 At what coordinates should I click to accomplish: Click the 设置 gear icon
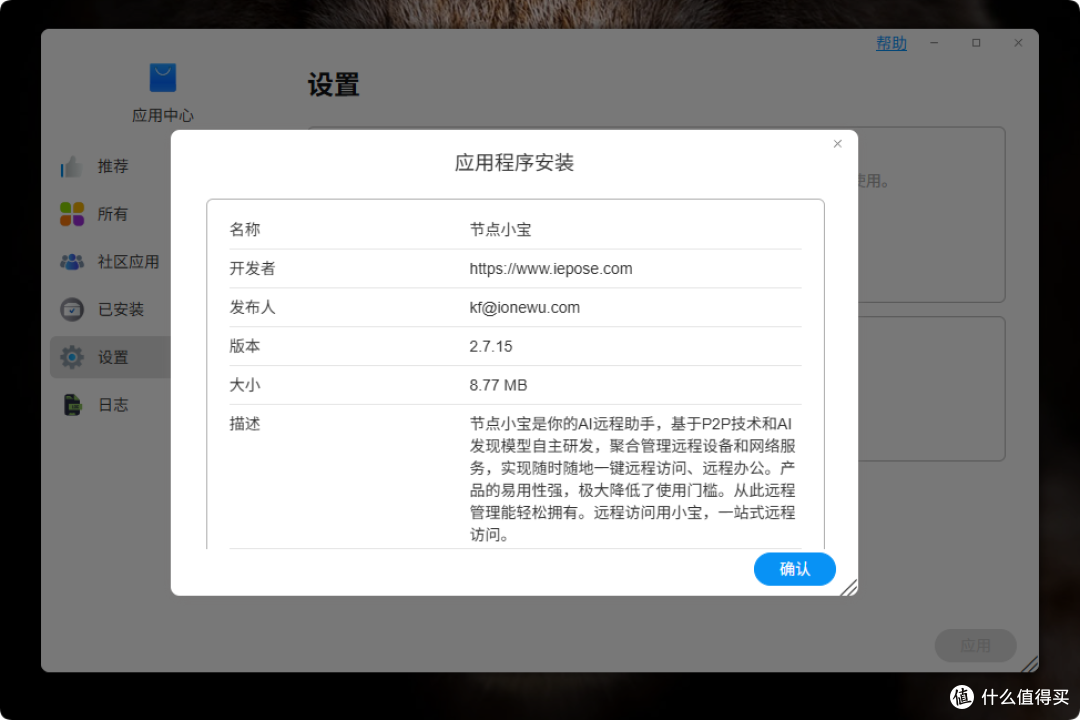point(72,357)
